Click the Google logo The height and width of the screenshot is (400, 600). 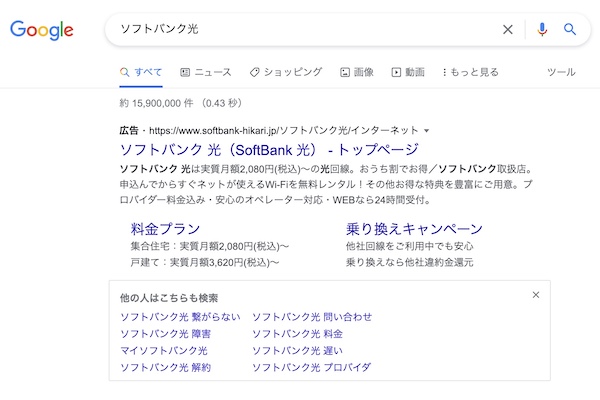point(42,30)
